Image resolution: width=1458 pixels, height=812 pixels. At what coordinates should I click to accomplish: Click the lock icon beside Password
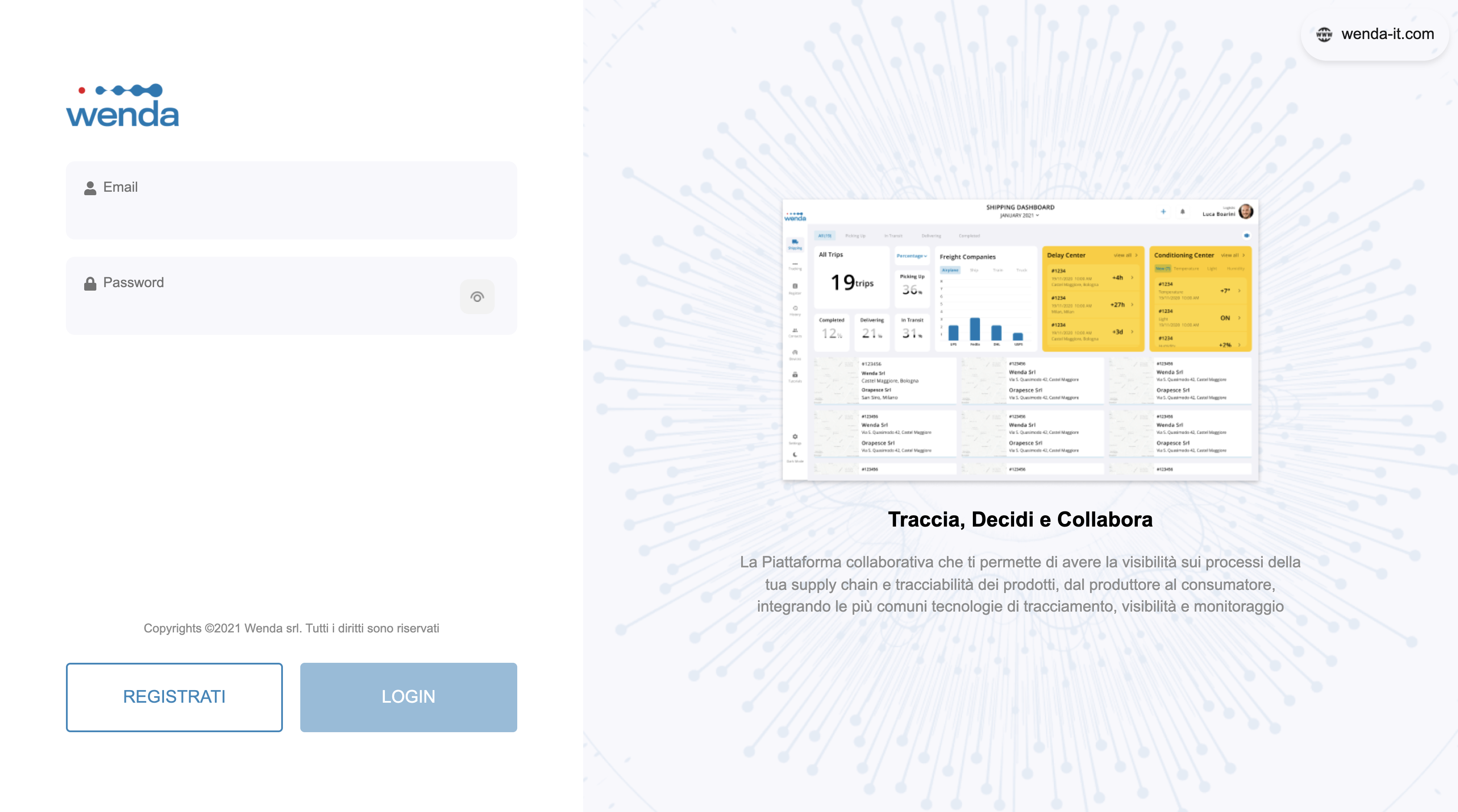coord(90,284)
